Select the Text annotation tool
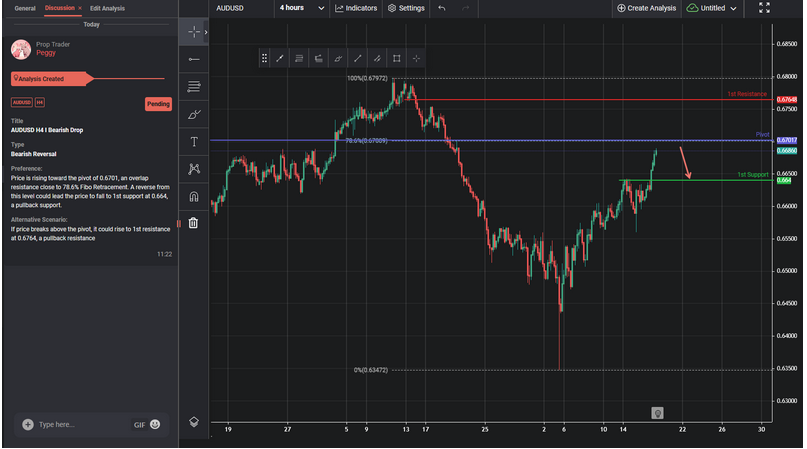The height and width of the screenshot is (449, 807). click(x=194, y=142)
